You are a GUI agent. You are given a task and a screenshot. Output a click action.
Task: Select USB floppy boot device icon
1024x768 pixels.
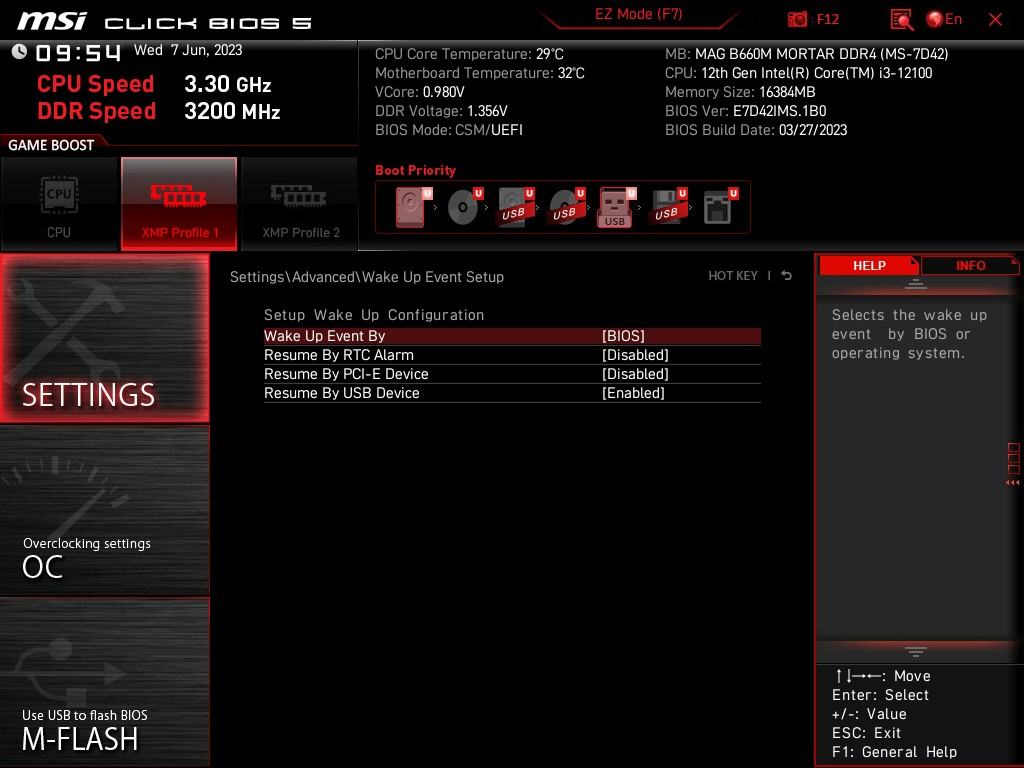(x=669, y=207)
